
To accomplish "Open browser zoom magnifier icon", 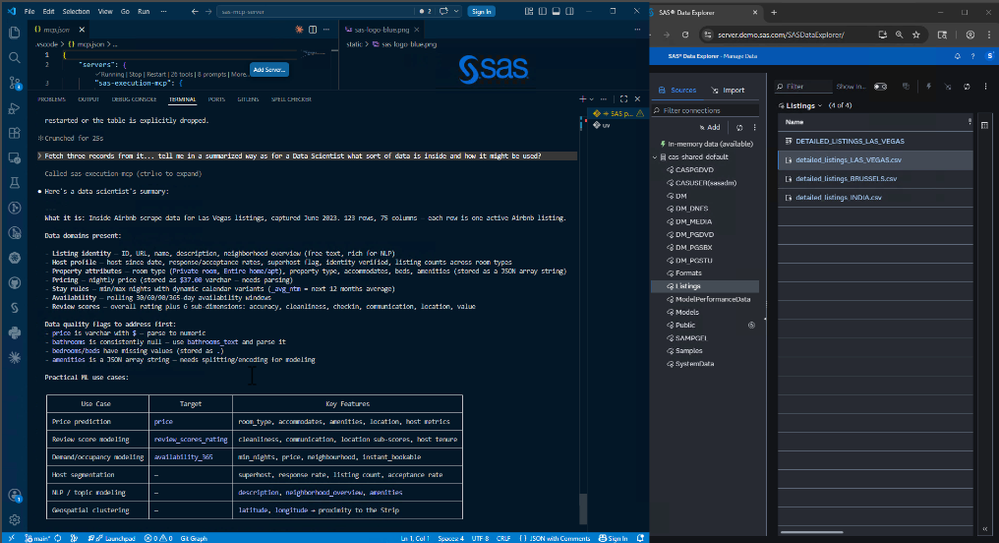I will [x=899, y=35].
